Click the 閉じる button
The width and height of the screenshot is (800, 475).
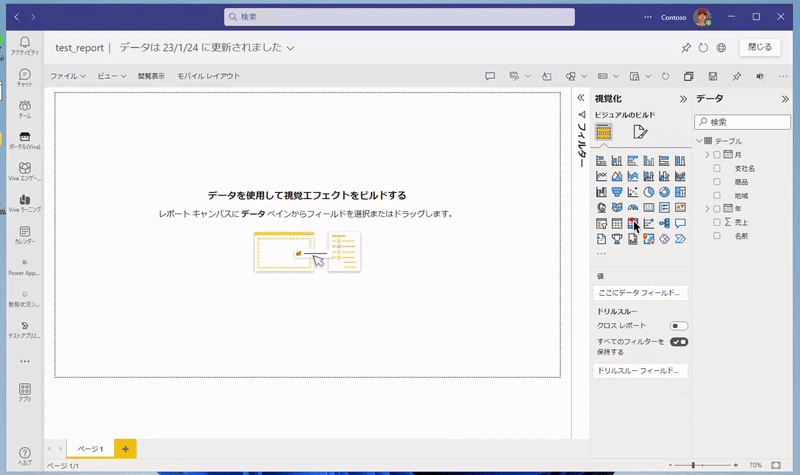pos(760,47)
